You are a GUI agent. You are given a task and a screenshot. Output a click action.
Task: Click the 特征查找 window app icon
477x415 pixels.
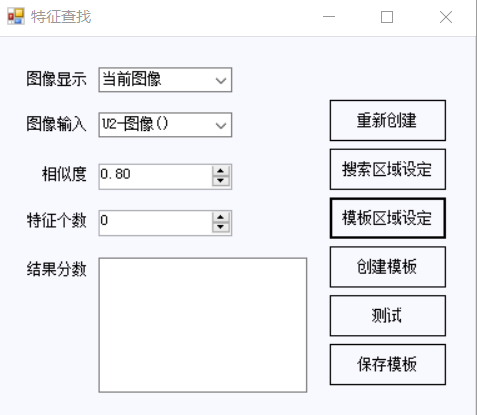pyautogui.click(x=16, y=16)
